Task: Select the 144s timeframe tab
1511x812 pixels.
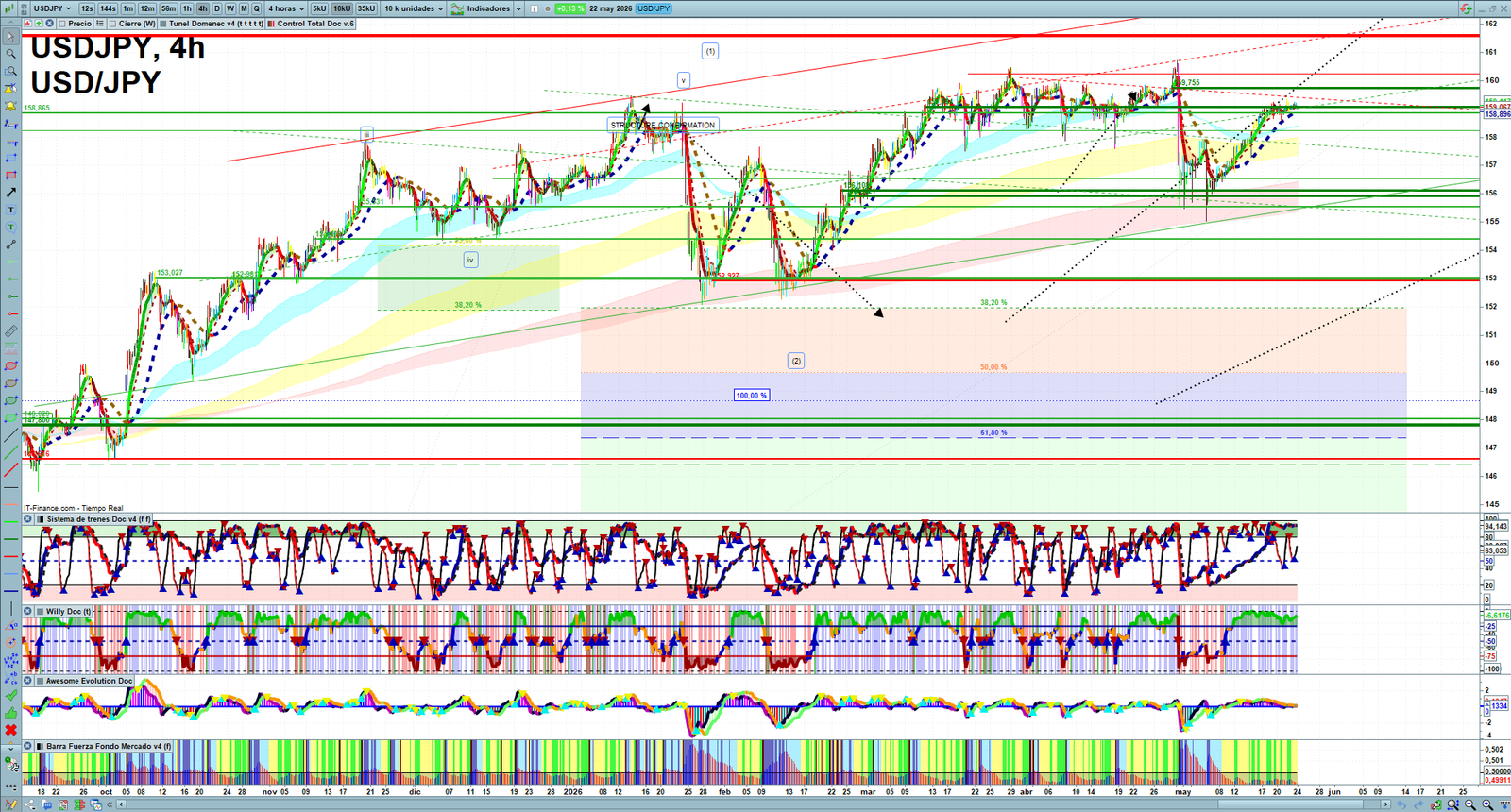Action: (x=108, y=8)
